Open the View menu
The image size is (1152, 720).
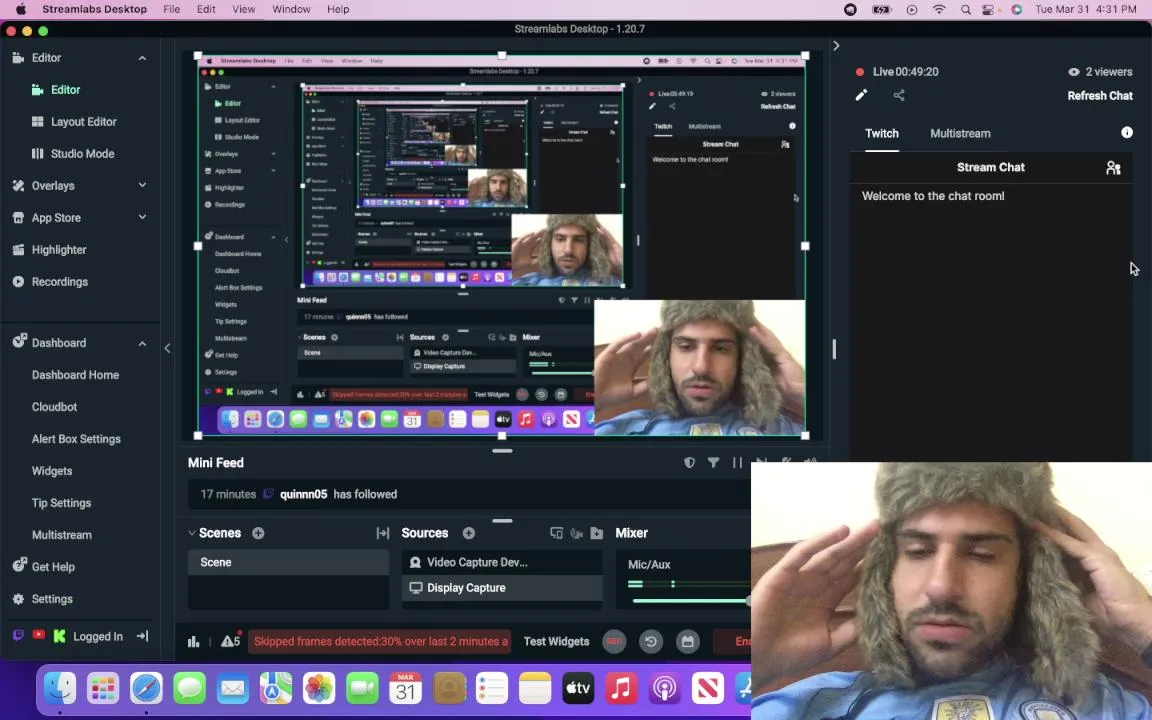tap(243, 9)
